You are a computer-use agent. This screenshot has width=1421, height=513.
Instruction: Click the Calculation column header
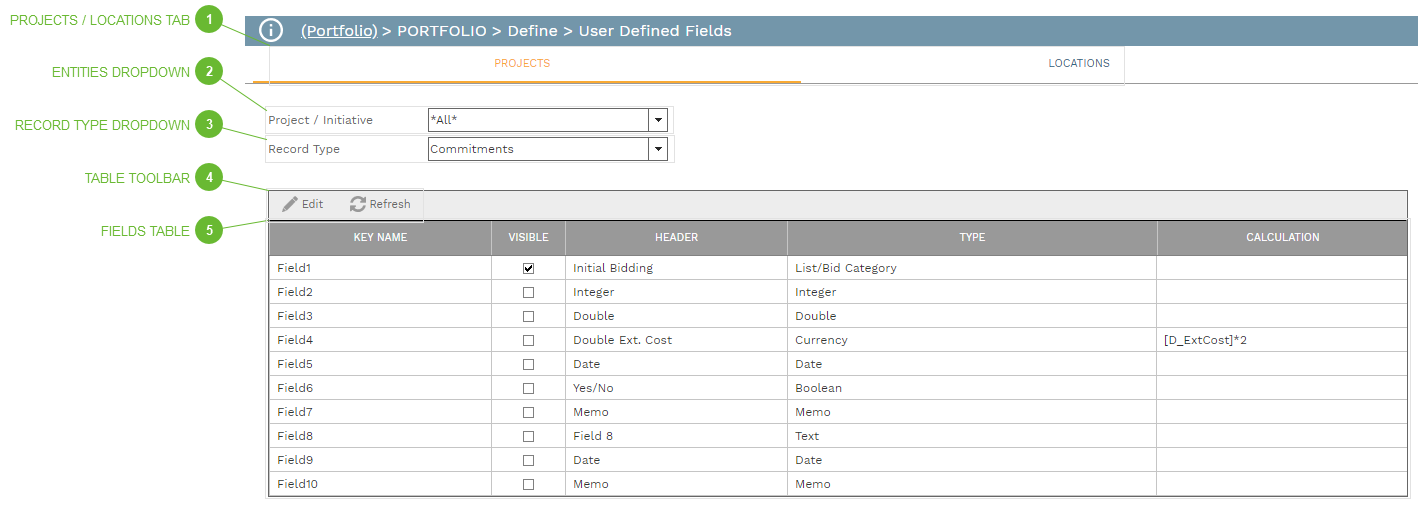tap(1282, 238)
